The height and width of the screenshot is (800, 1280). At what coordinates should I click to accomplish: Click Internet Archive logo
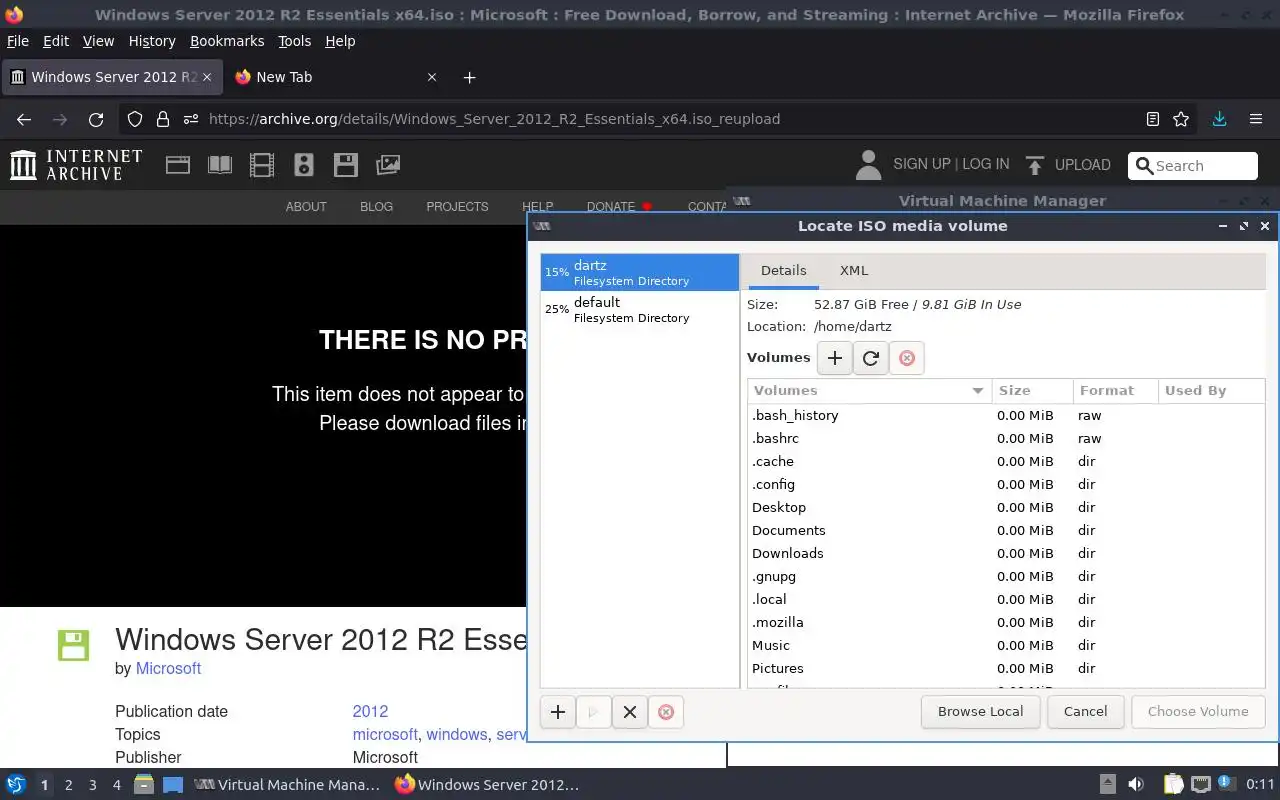tap(76, 165)
